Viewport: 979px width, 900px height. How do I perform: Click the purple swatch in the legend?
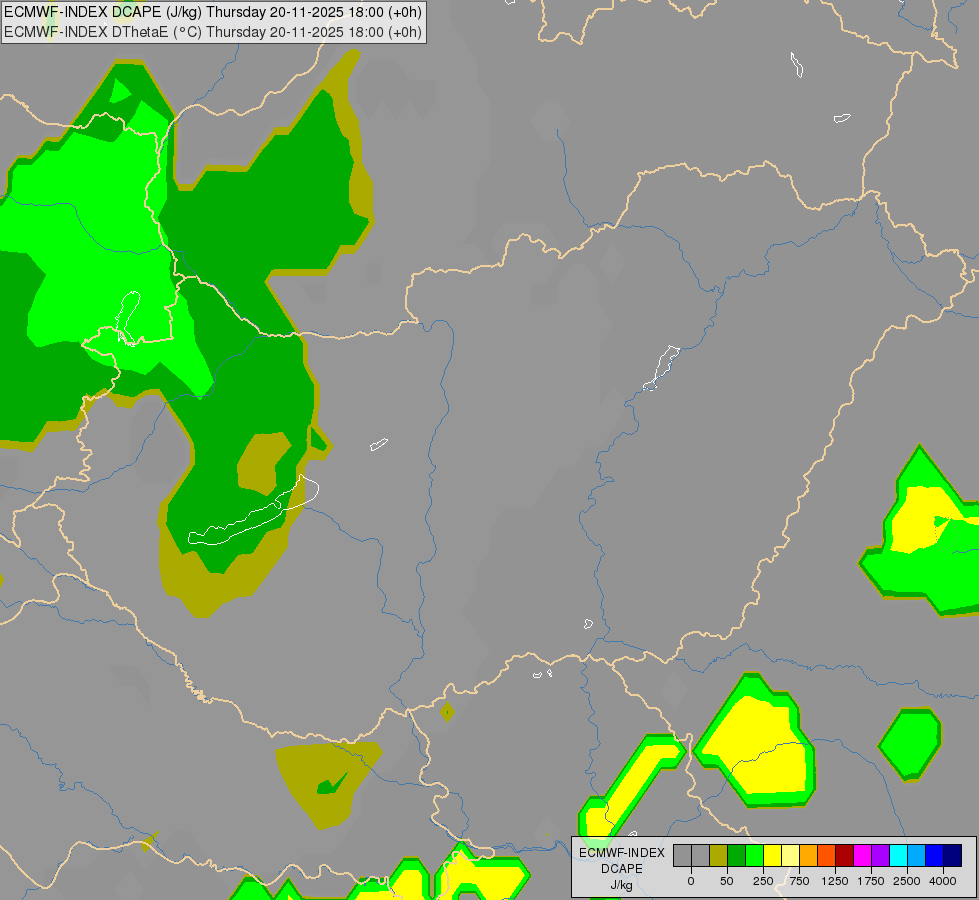(881, 856)
